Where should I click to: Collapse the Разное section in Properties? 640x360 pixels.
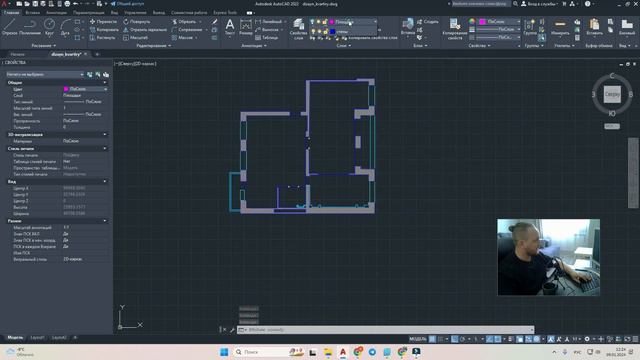pos(105,221)
